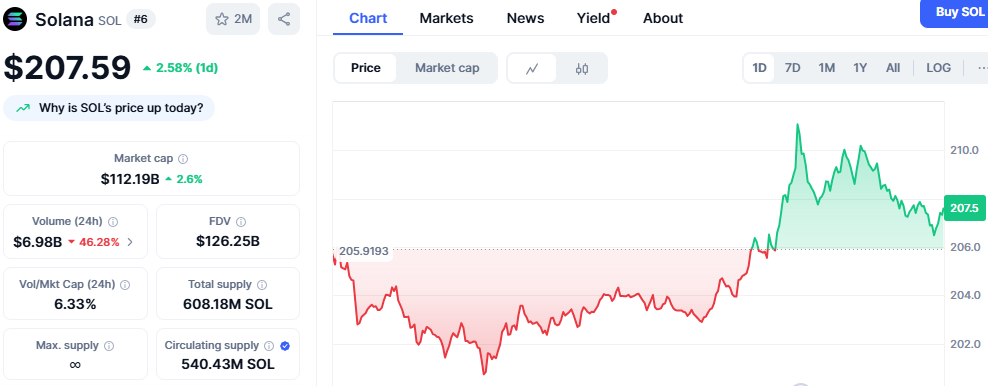The width and height of the screenshot is (988, 386).
Task: Expand the Volume (24h) chevron arrow
Action: [x=130, y=241]
